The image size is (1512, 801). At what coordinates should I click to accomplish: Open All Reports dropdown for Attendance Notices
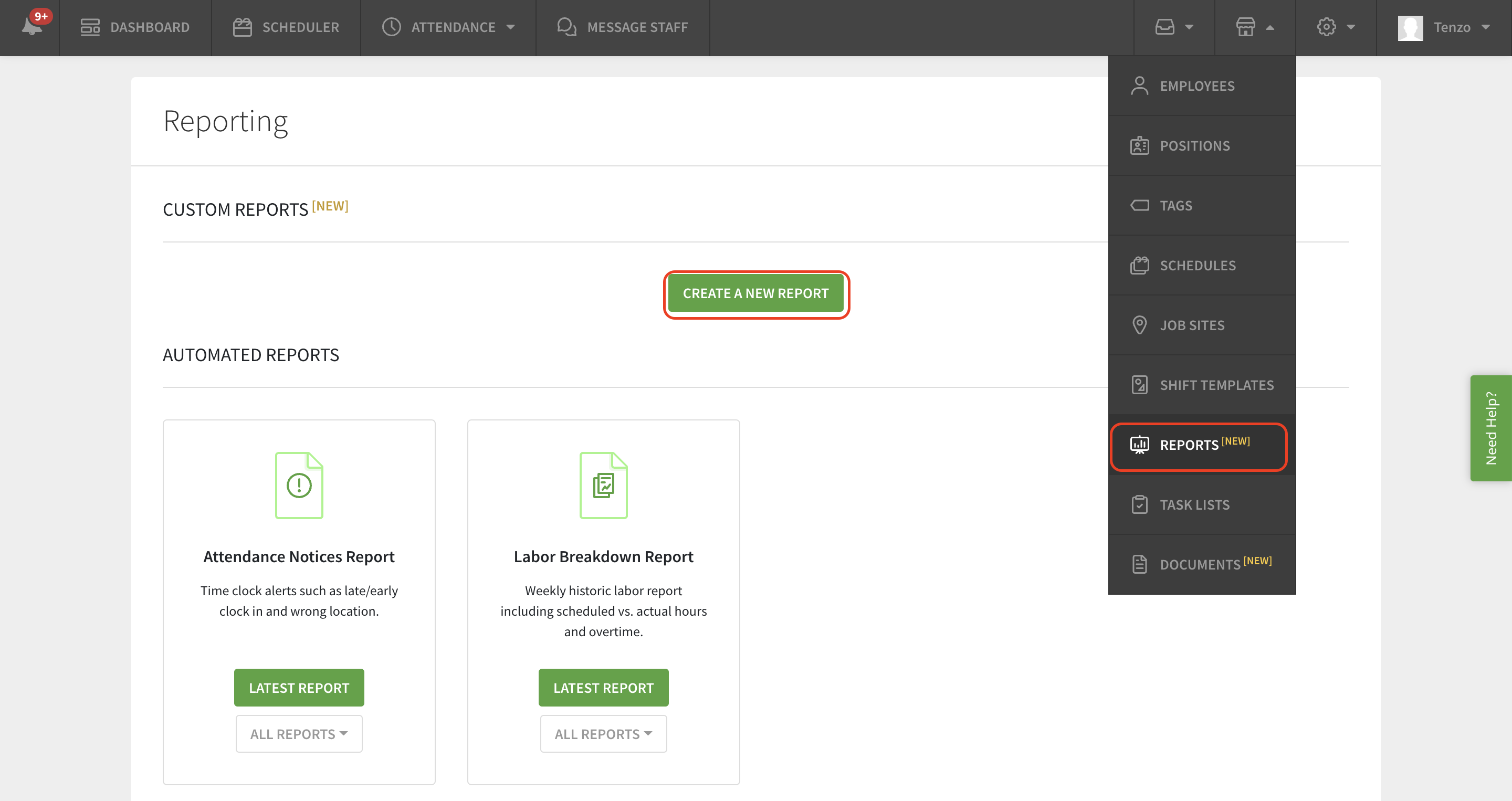click(299, 733)
